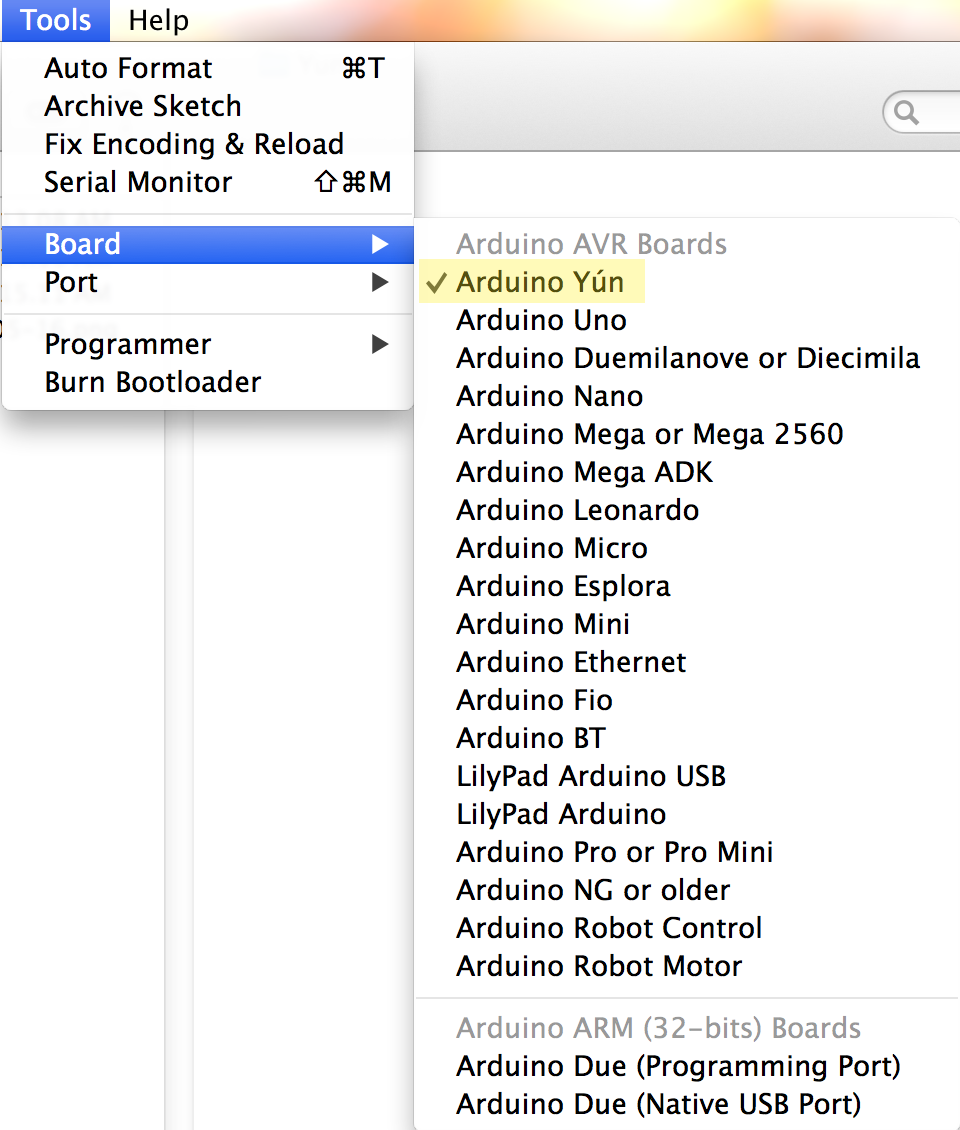This screenshot has width=960, height=1130.
Task: Select Archive Sketch
Action: click(142, 105)
